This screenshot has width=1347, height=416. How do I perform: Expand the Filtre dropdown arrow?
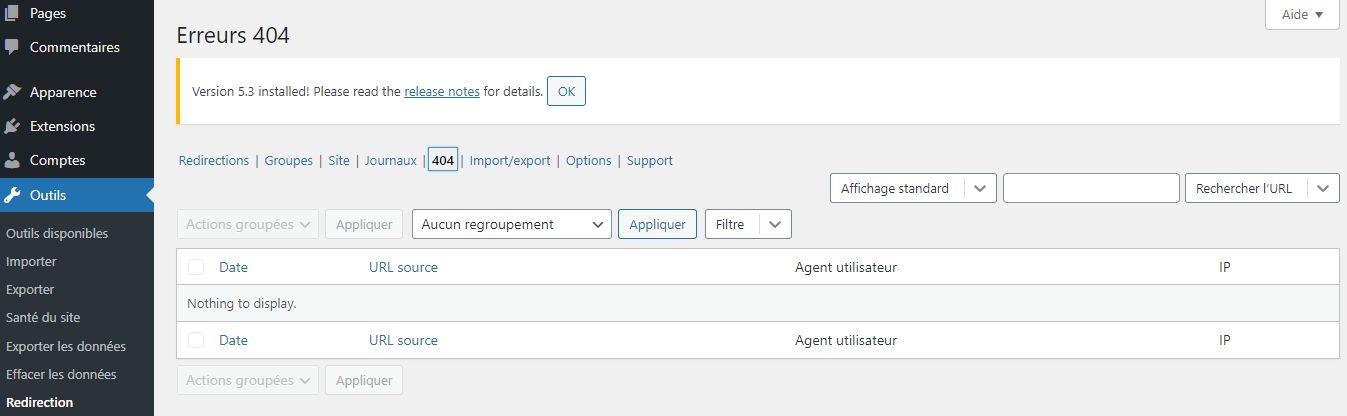[x=775, y=225]
